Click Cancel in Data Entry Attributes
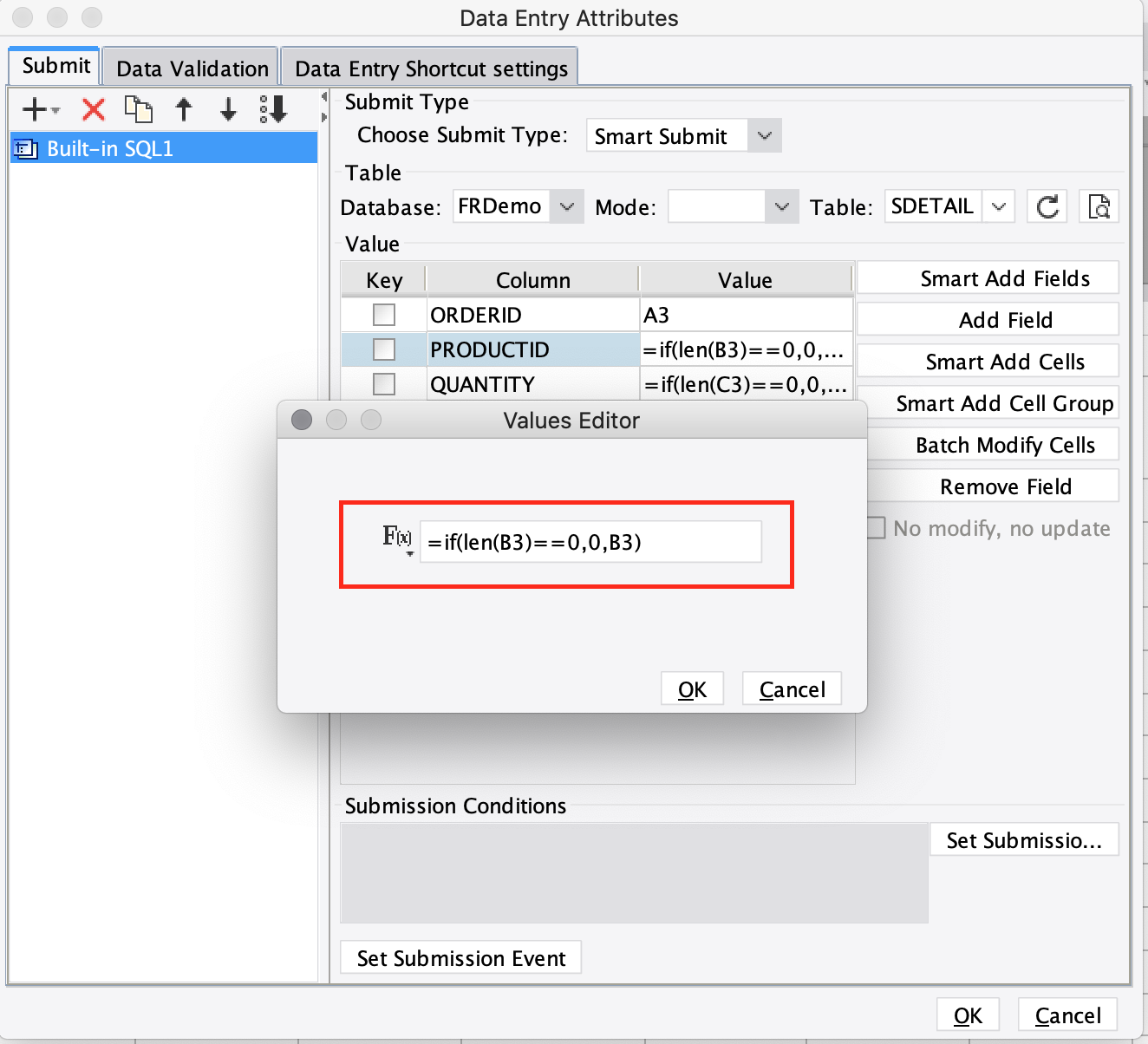Viewport: 1148px width, 1044px height. pos(1067,1015)
